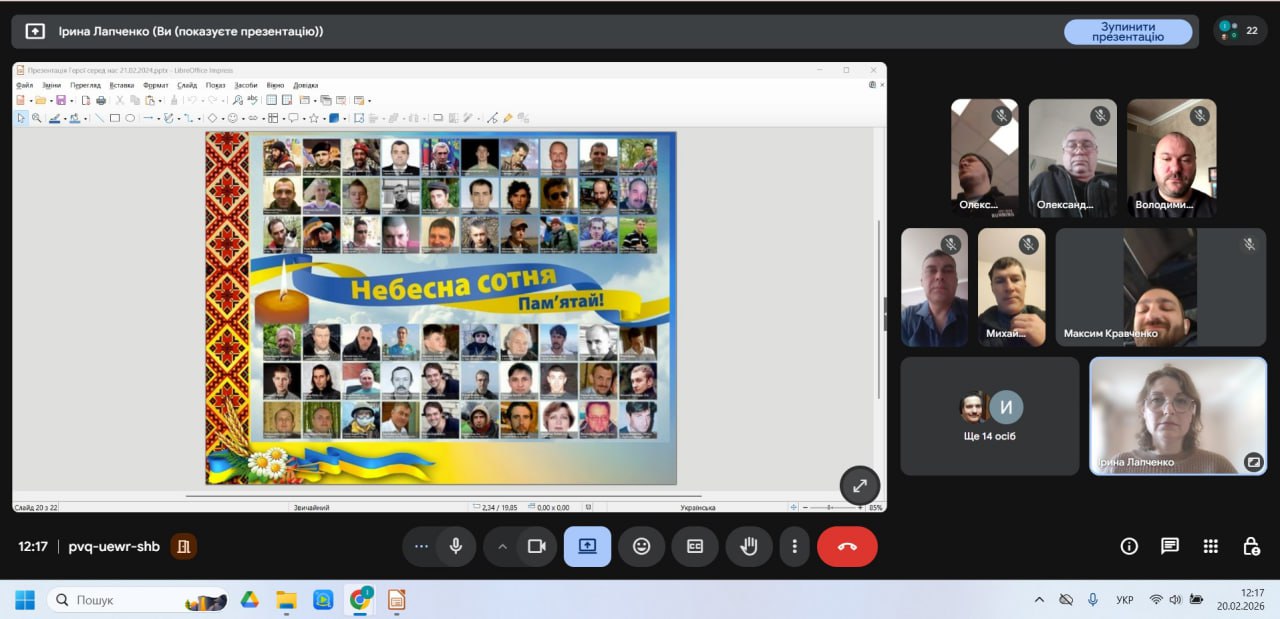Open meeting details info icon
Viewport: 1280px width, 619px height.
tap(1129, 546)
